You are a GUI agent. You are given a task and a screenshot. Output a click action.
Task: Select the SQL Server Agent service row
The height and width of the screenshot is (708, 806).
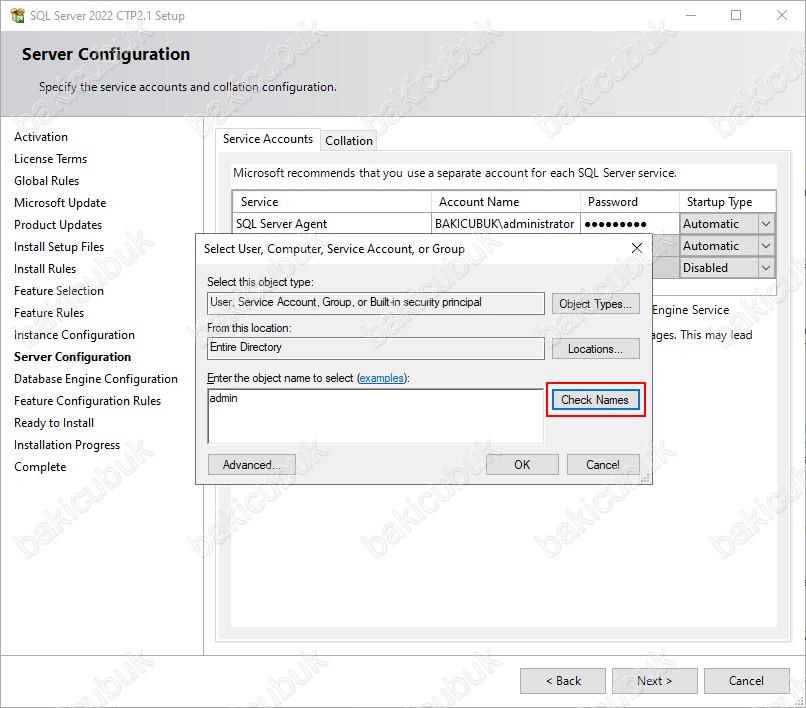pyautogui.click(x=332, y=224)
